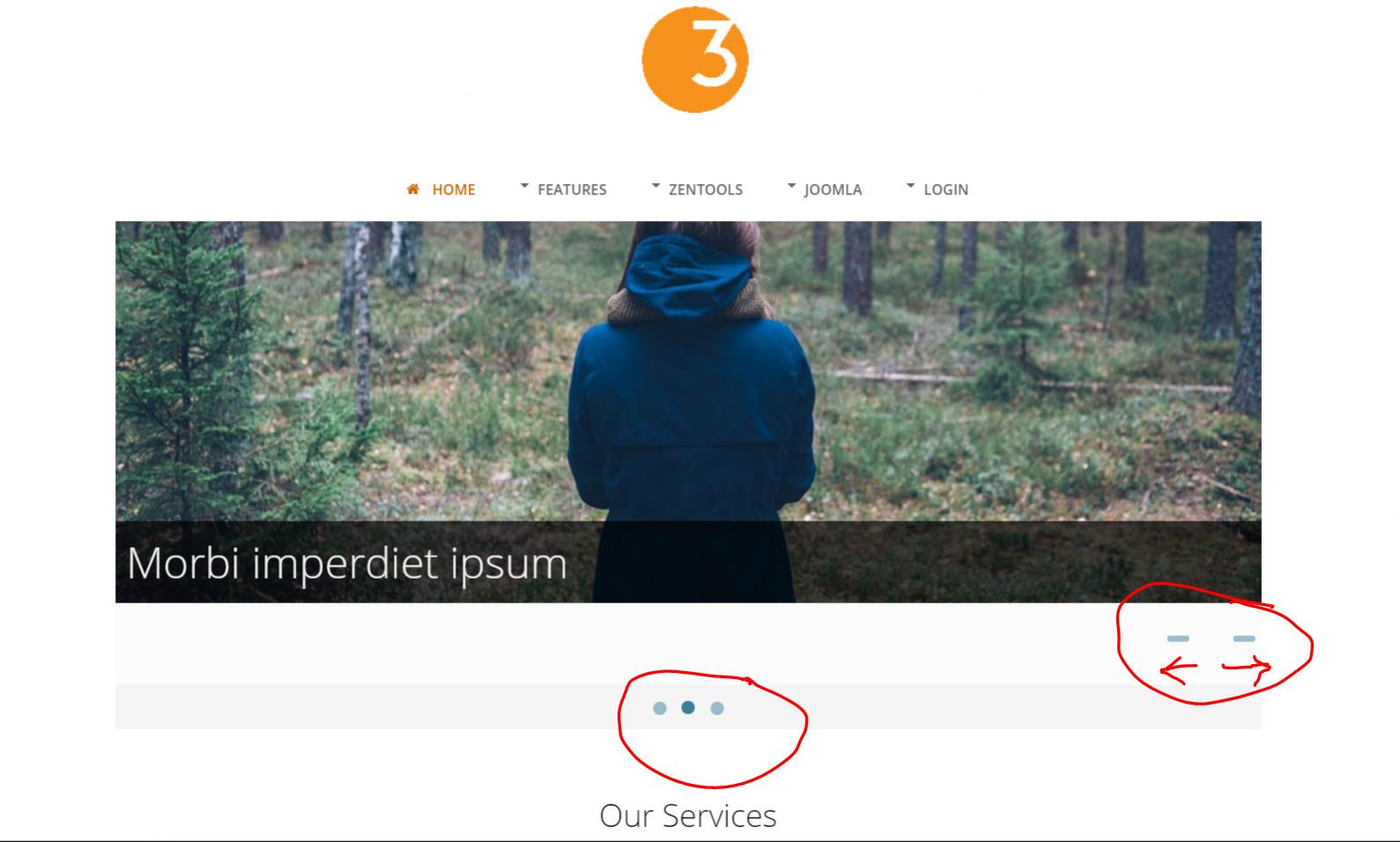Click the Our Services heading
1400x842 pixels.
tap(688, 816)
